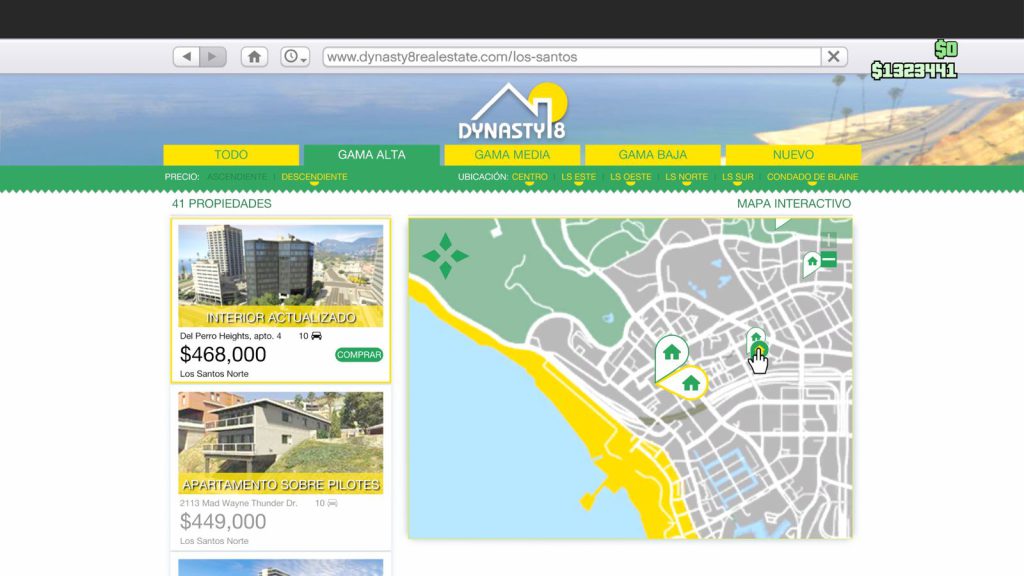Select the NUEVO tab

793,155
